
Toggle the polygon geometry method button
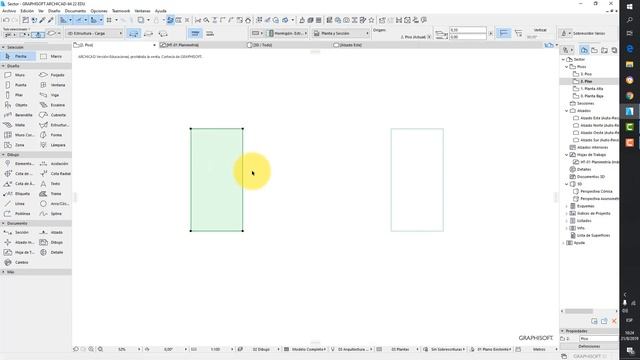click(x=163, y=33)
